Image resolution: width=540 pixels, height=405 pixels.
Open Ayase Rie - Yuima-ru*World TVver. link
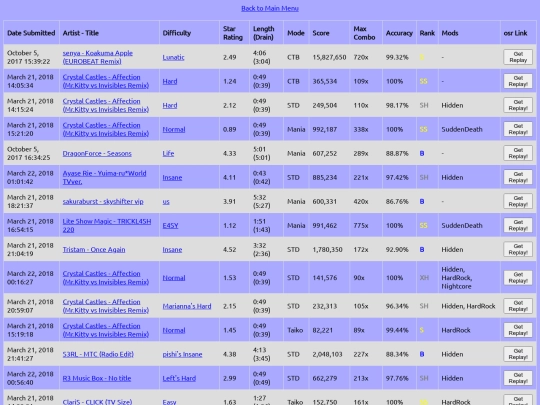[104, 177]
